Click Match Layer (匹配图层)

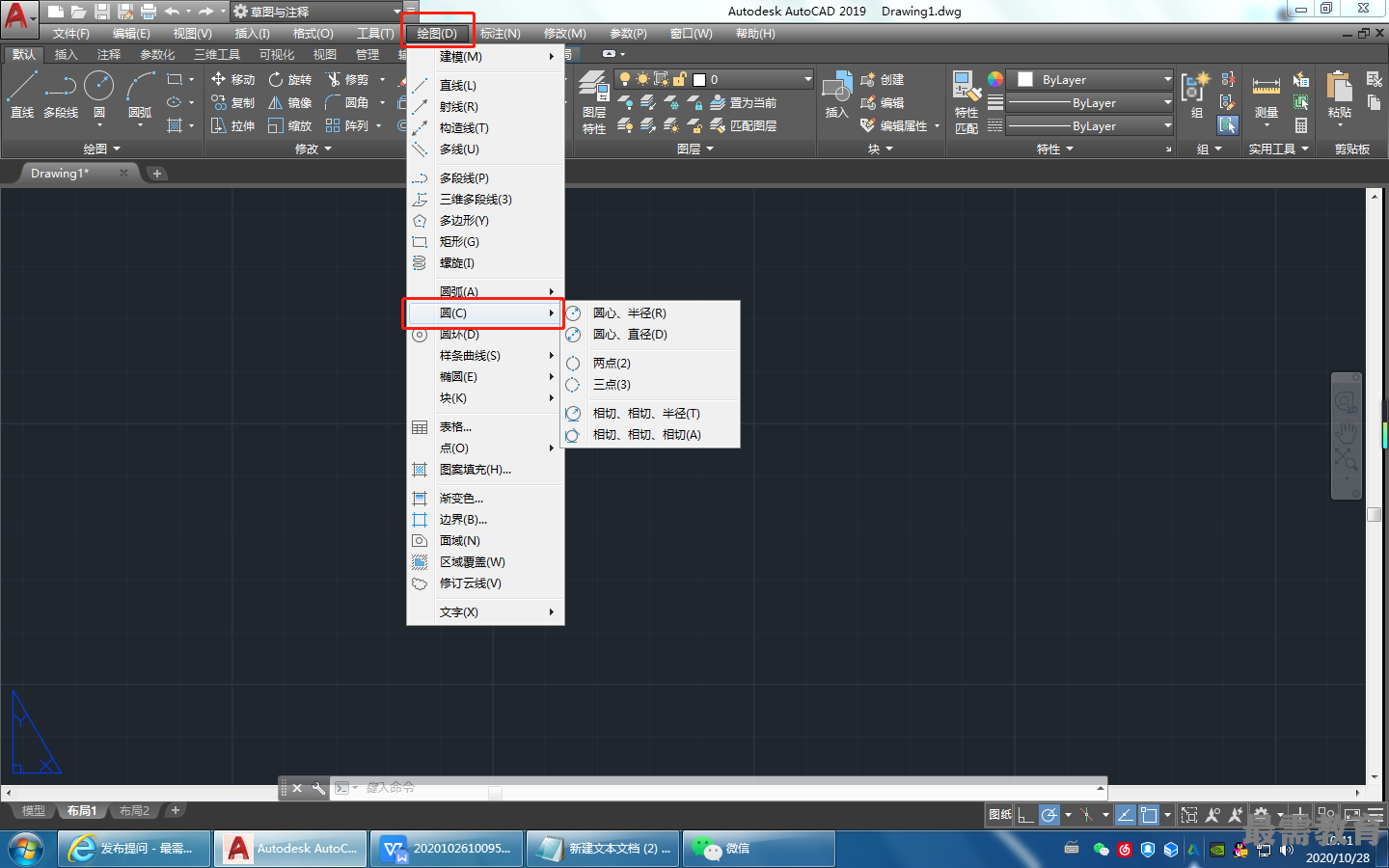click(744, 125)
